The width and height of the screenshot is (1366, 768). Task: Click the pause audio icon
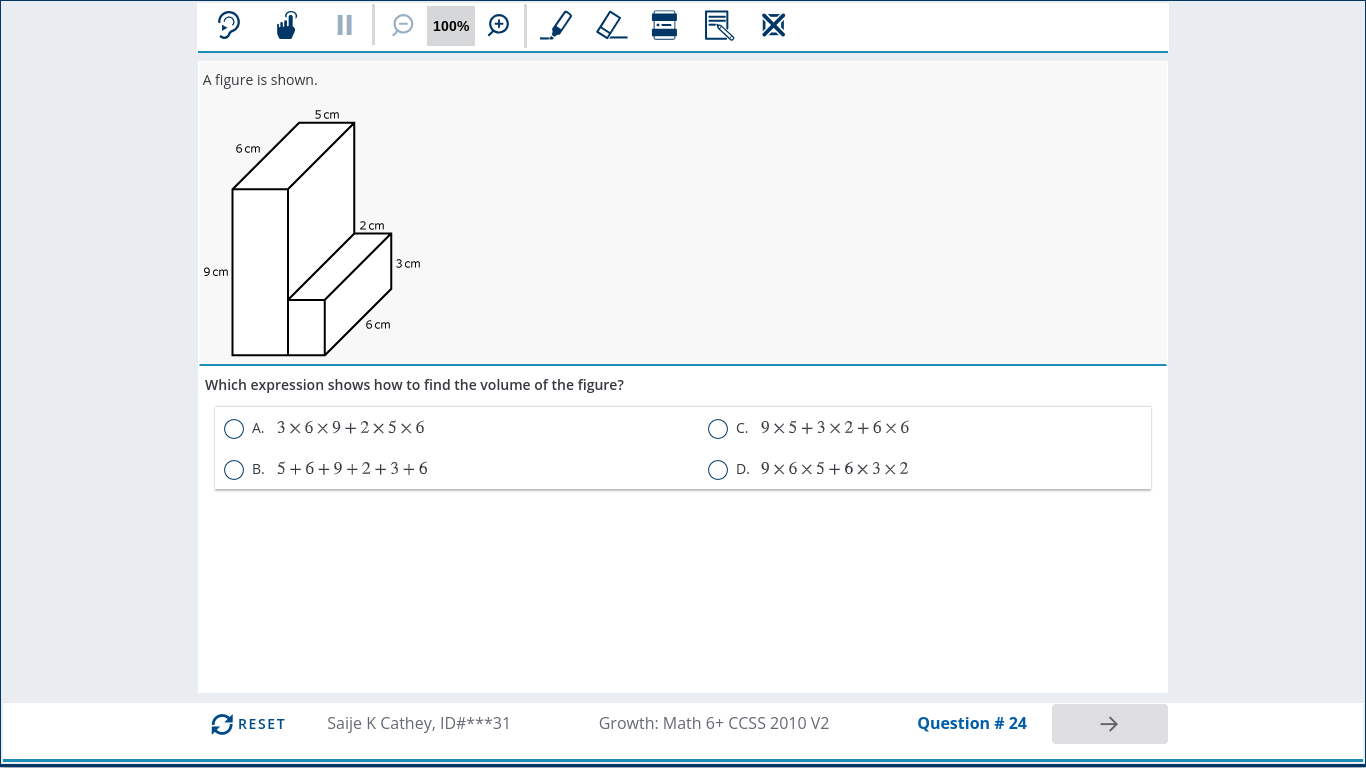tap(344, 25)
